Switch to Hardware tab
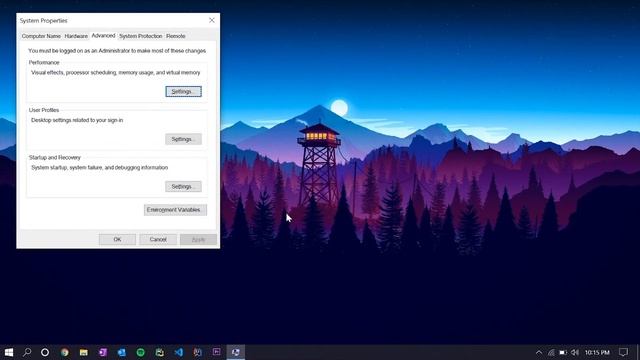Screen dimensions: 640x360 pyautogui.click(x=76, y=36)
